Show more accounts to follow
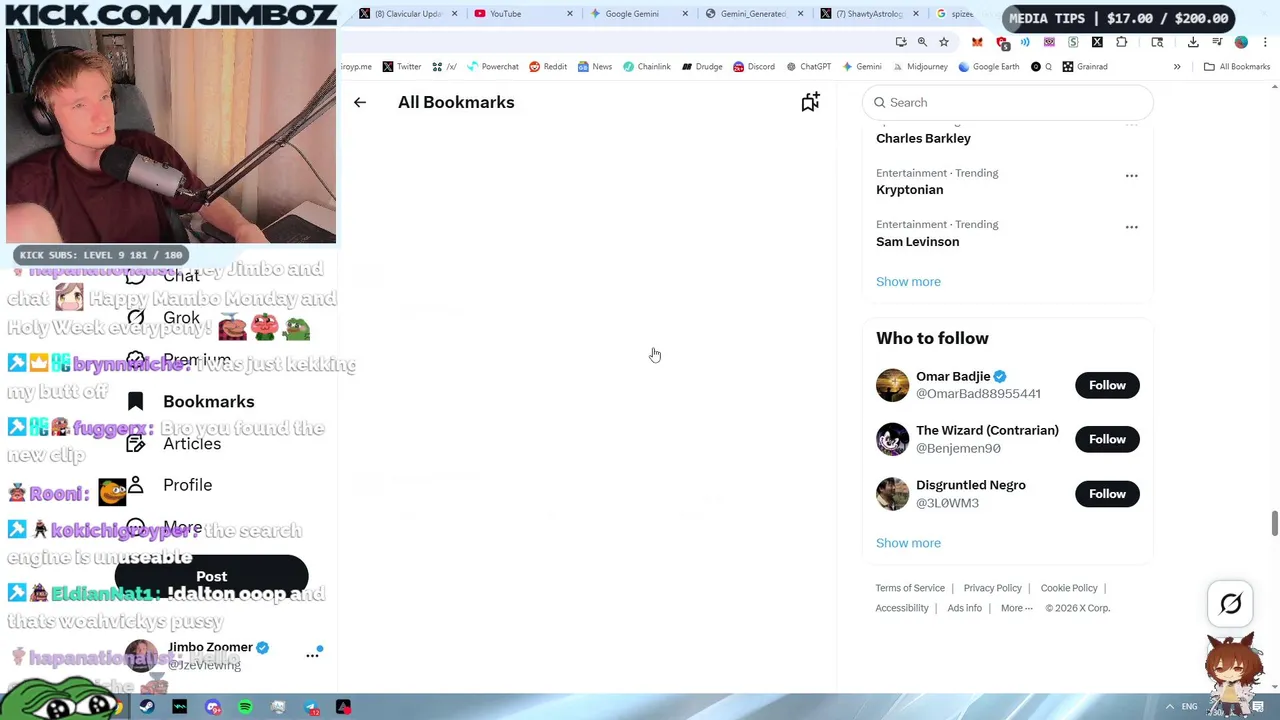This screenshot has height=720, width=1280. click(908, 543)
